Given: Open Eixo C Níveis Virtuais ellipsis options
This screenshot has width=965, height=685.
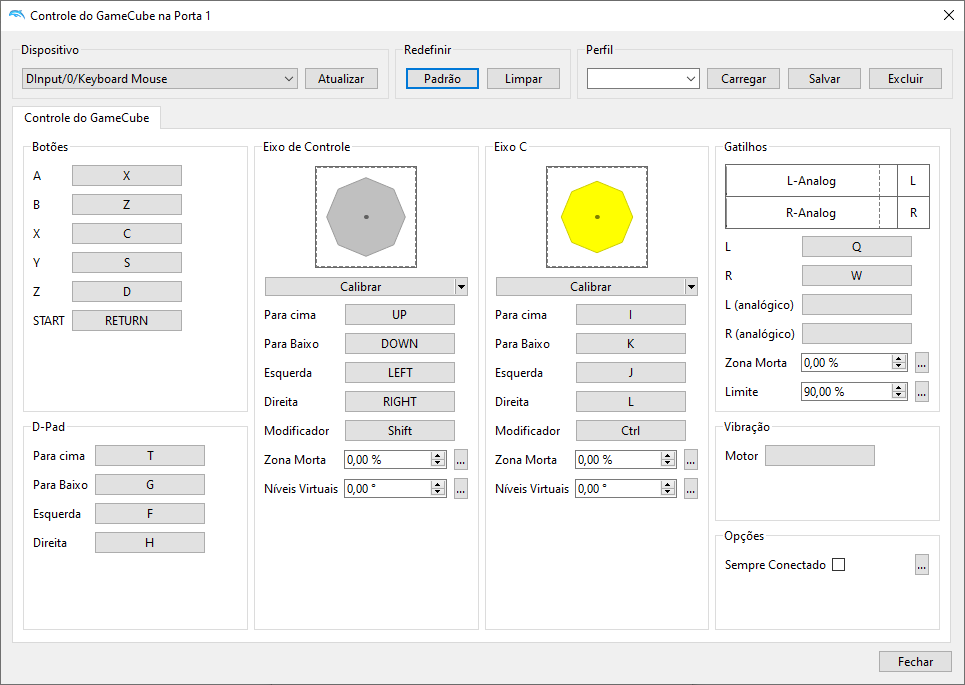Looking at the screenshot, I should pos(691,488).
